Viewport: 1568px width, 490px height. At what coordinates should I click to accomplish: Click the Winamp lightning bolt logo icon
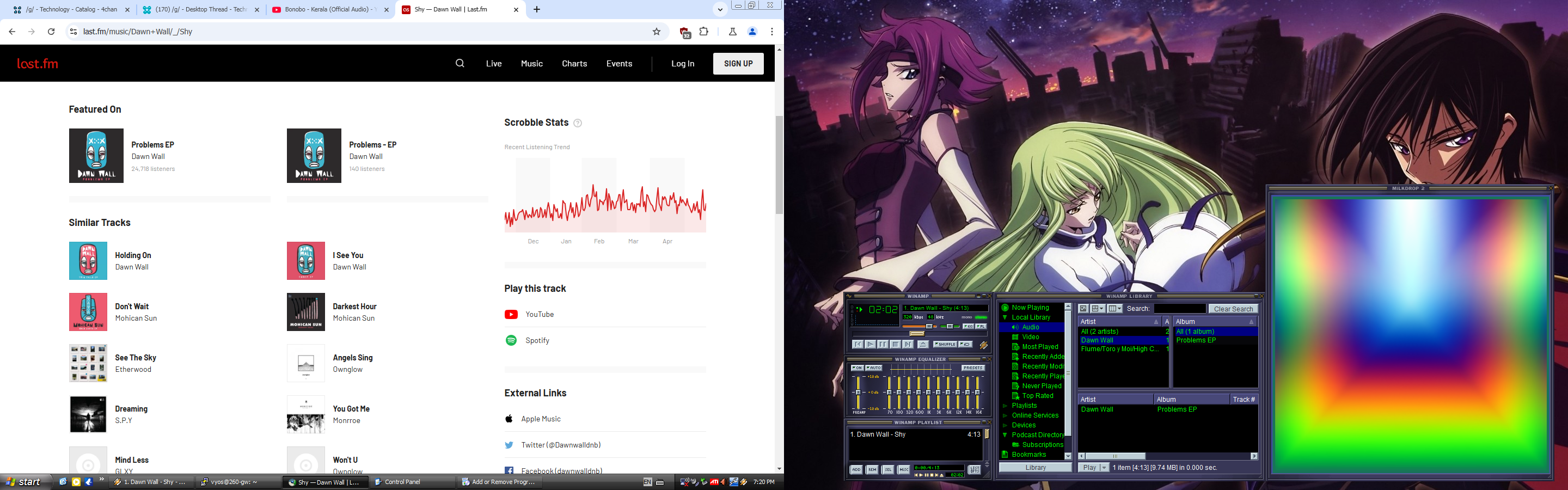point(984,345)
